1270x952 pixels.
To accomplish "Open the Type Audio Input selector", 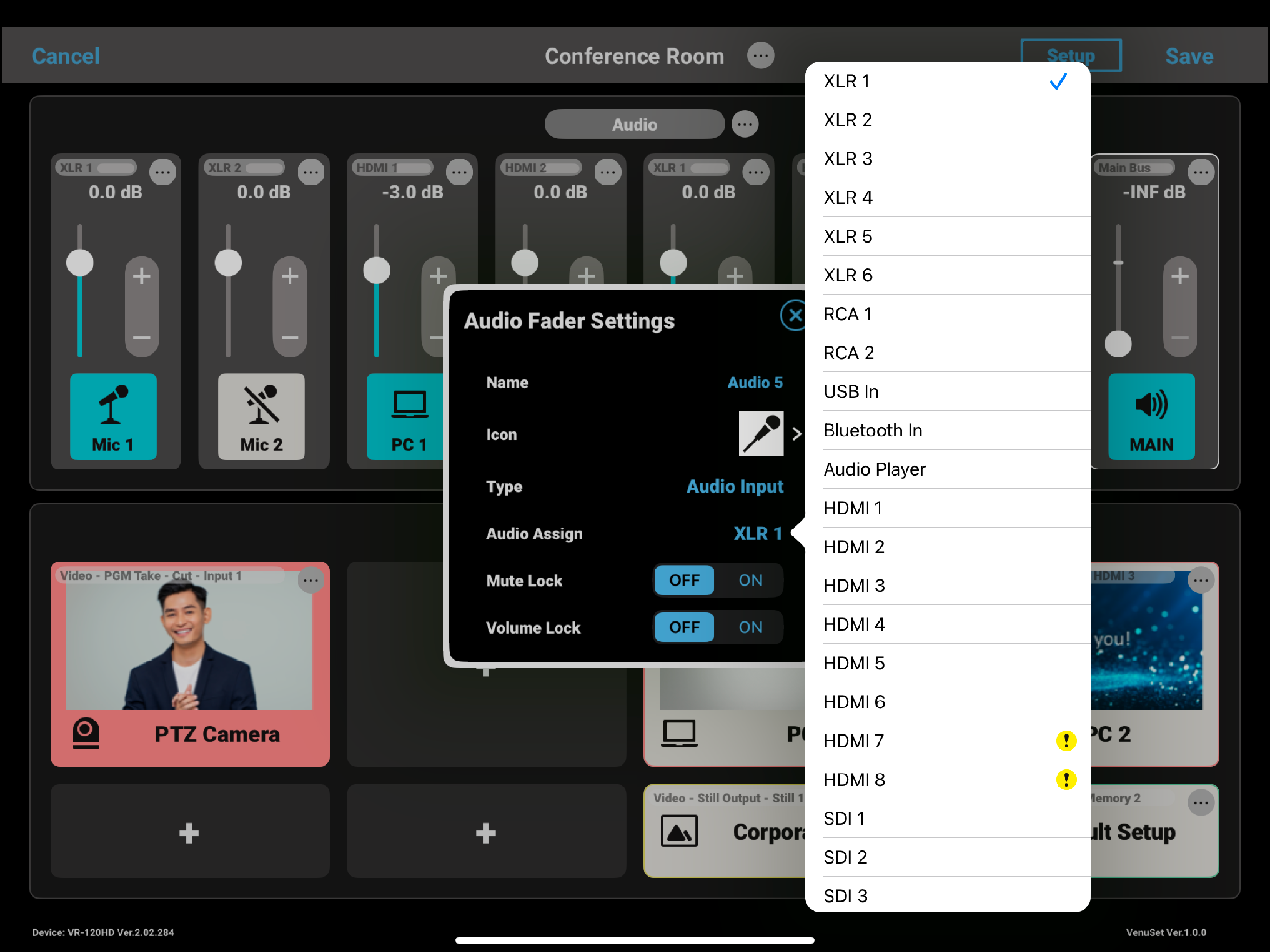I will tap(734, 486).
